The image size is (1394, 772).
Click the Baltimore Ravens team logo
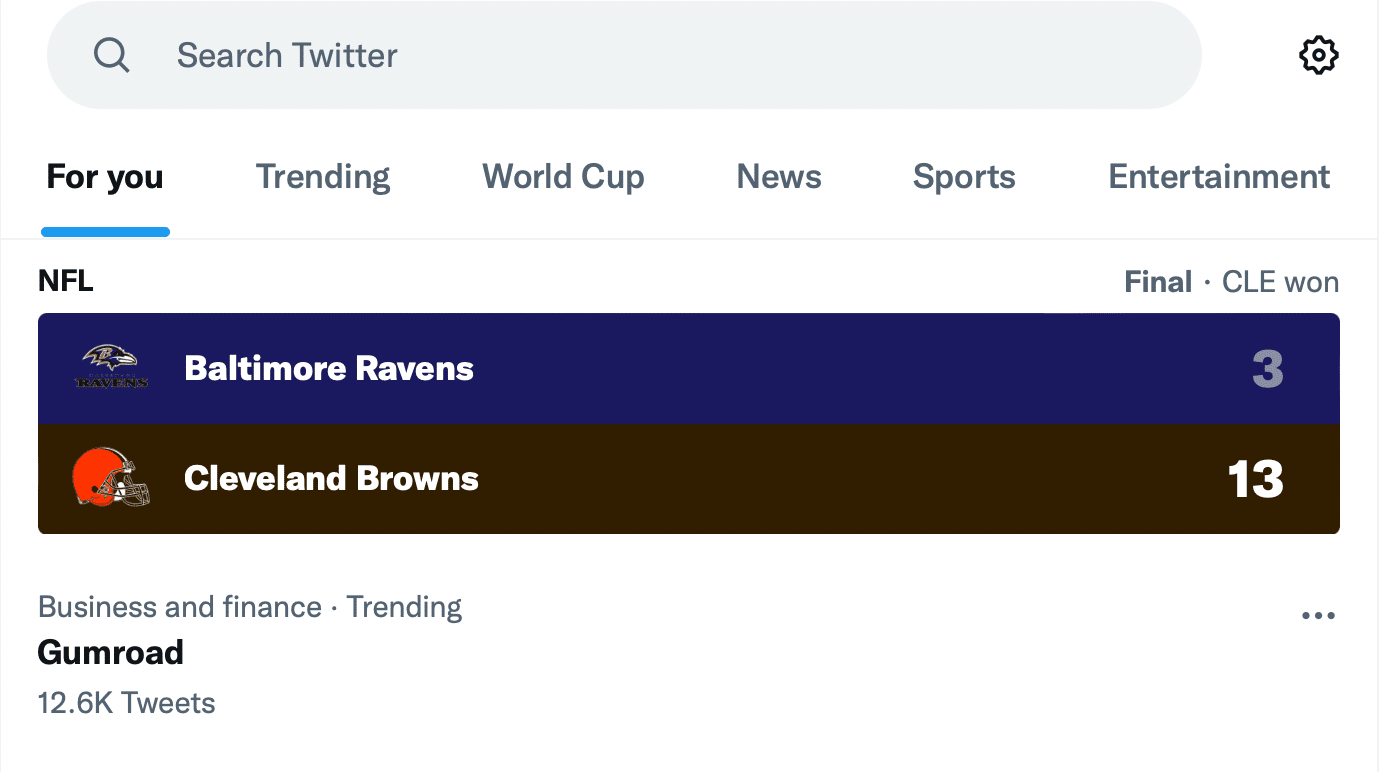(x=111, y=367)
